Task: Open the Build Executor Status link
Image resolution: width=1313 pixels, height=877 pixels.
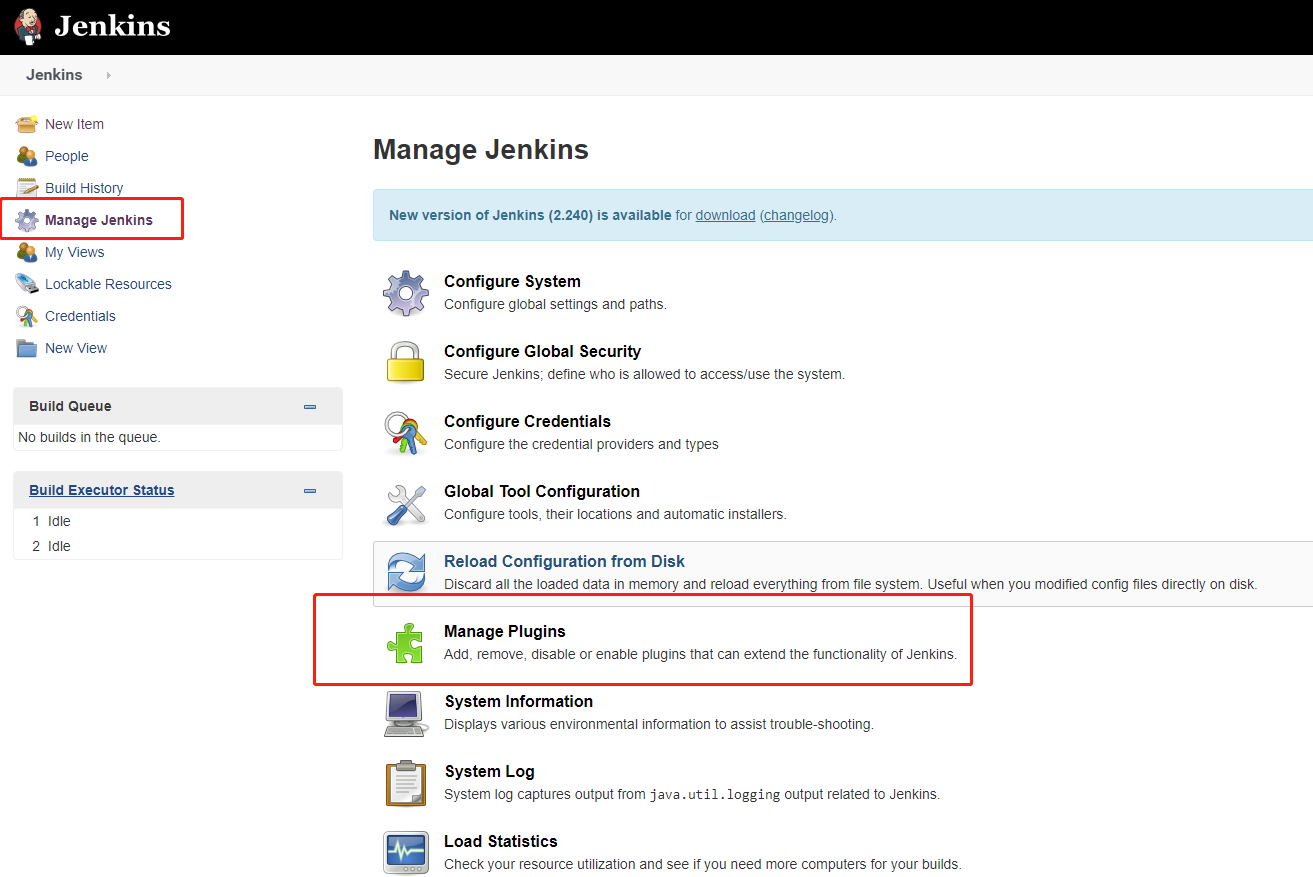Action: (102, 490)
